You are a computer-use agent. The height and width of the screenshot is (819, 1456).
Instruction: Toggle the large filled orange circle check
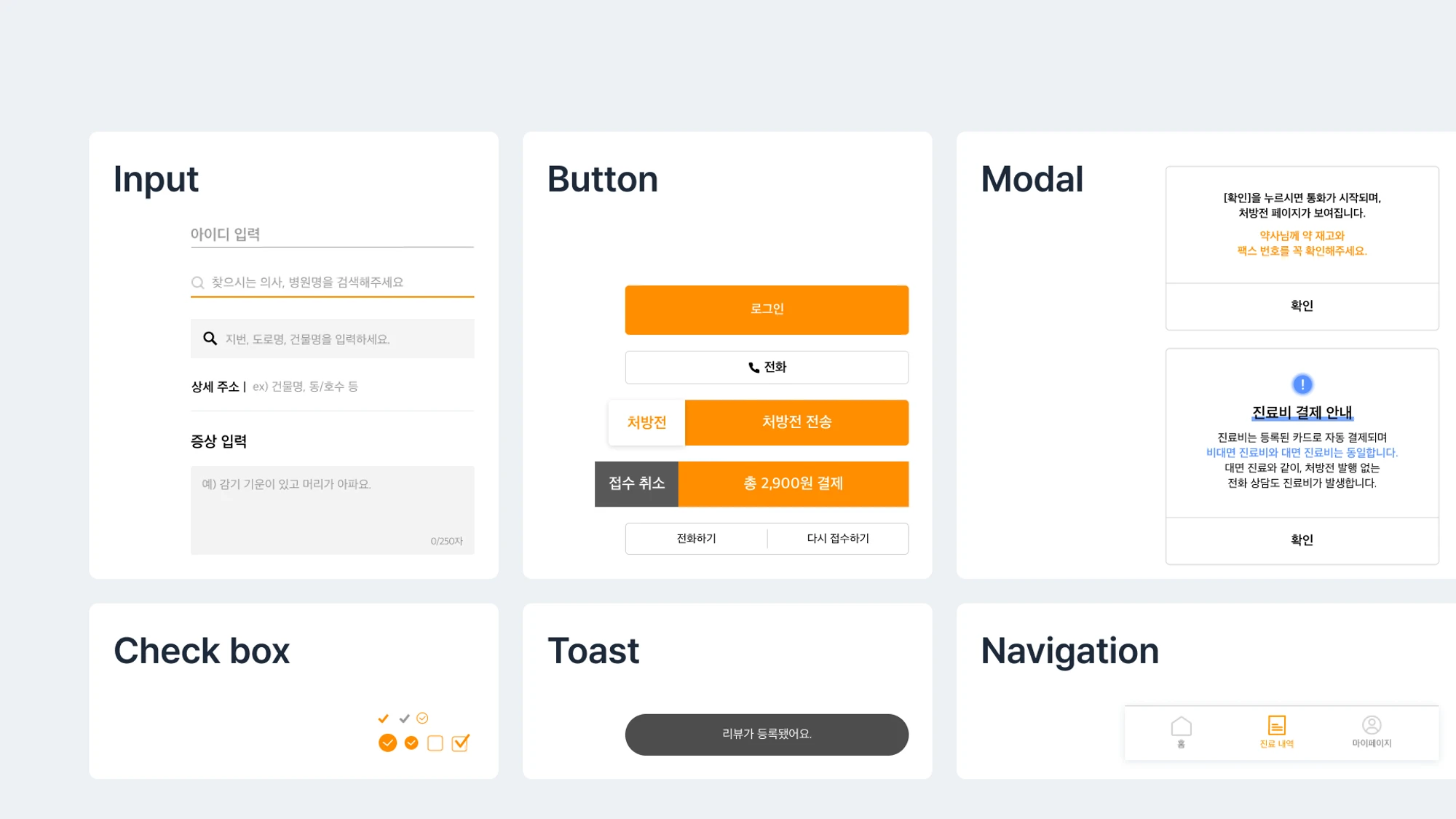click(387, 743)
